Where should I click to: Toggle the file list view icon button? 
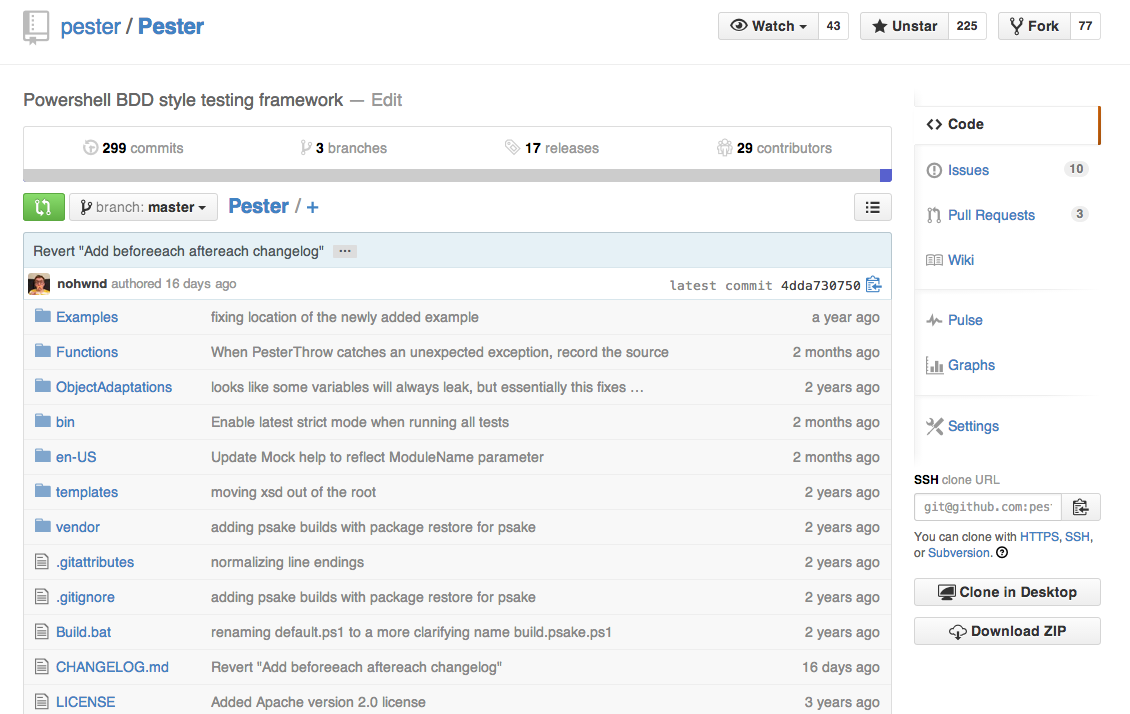(x=872, y=207)
